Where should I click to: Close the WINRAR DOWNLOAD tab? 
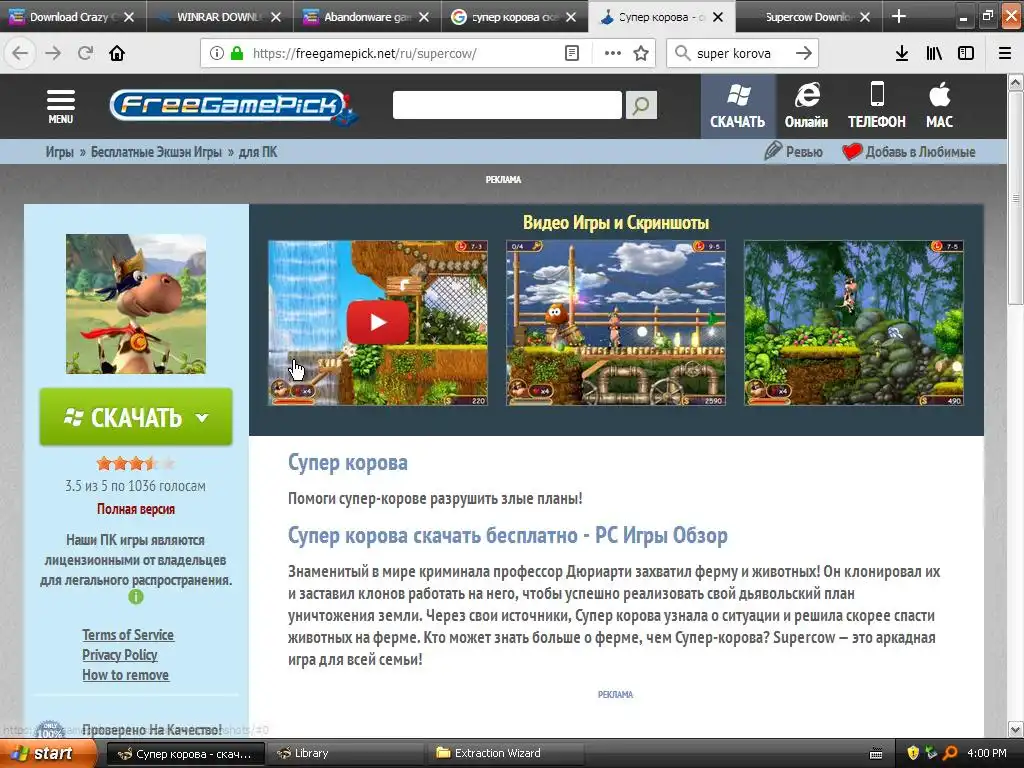(276, 17)
